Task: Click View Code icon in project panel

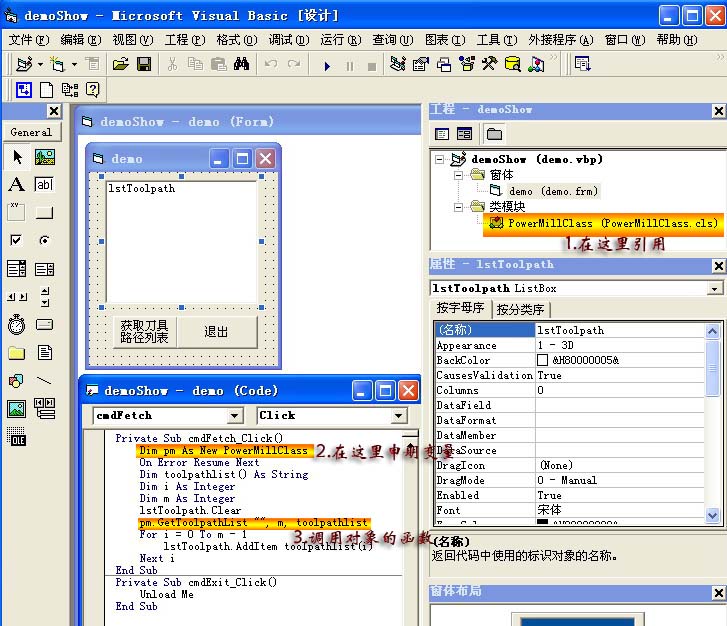Action: [x=442, y=134]
